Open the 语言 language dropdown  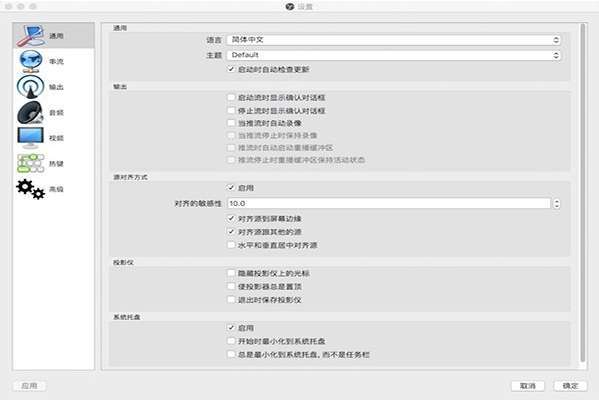(393, 40)
